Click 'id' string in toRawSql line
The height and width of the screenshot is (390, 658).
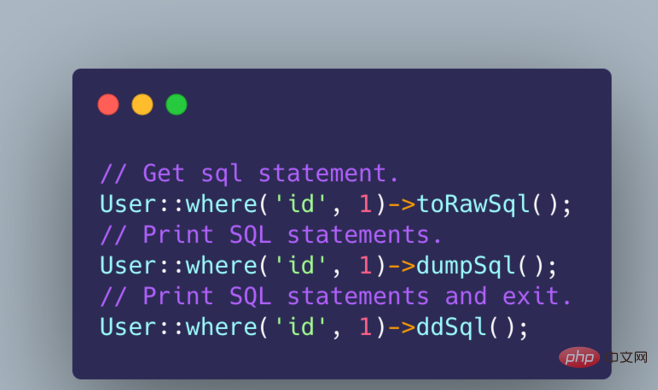click(x=300, y=204)
